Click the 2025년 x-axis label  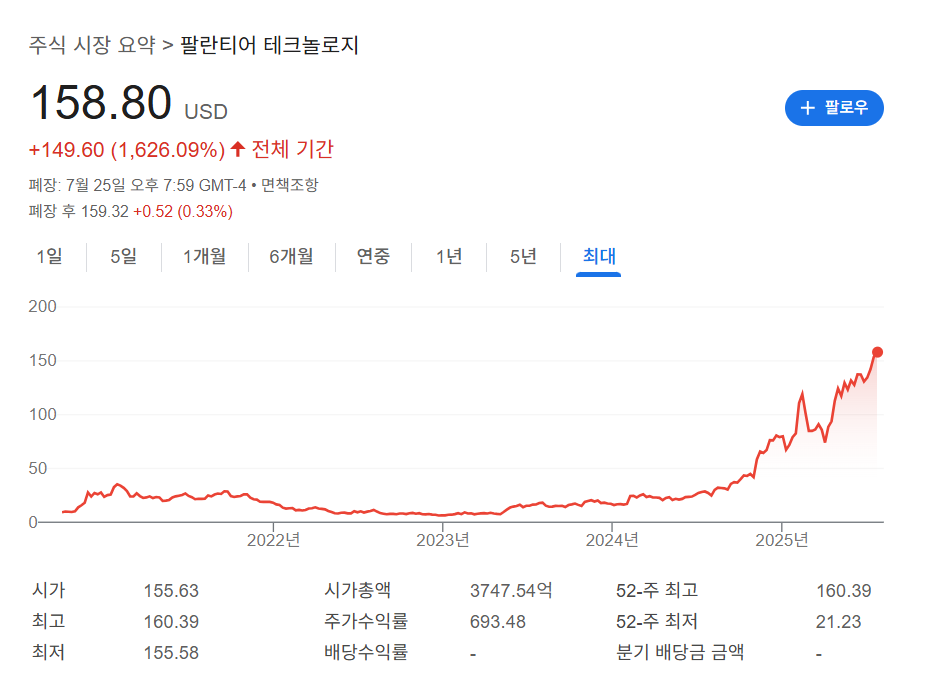click(x=781, y=540)
